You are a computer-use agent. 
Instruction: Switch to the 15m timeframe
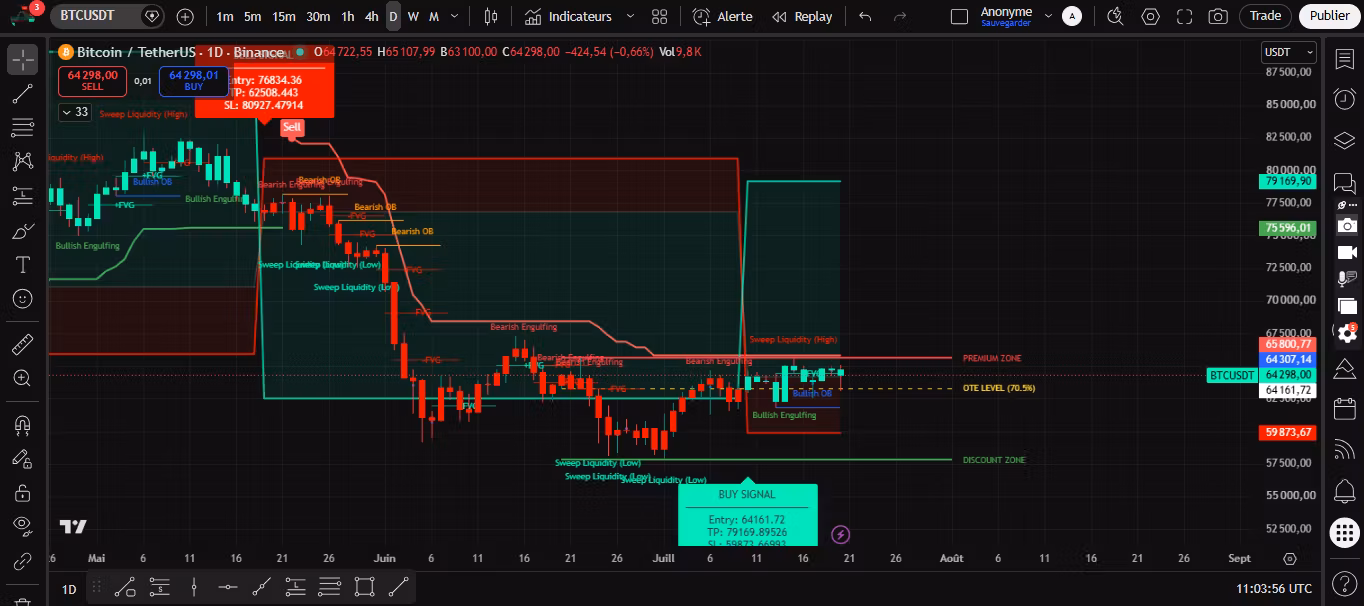click(x=284, y=16)
